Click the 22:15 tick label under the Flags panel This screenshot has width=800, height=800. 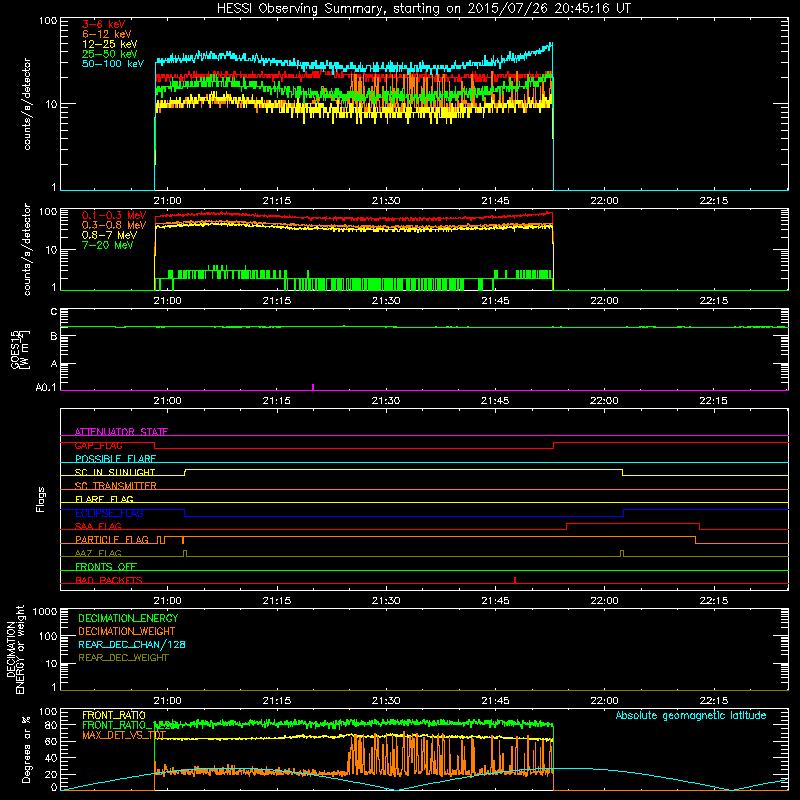713,601
